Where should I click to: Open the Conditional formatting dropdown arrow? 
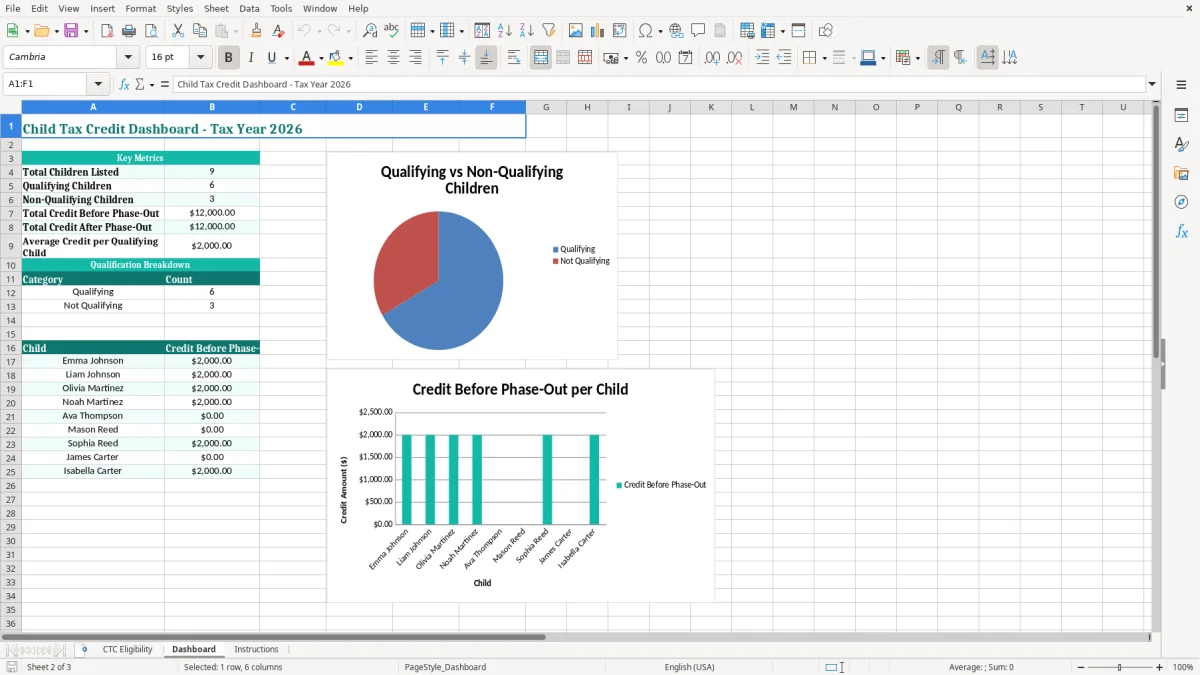click(917, 58)
